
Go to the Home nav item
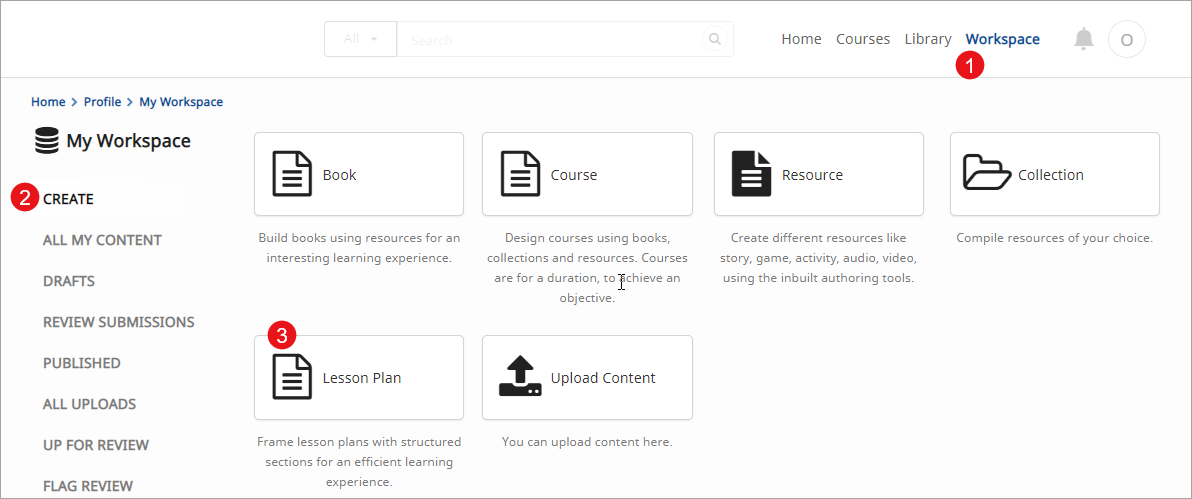click(801, 39)
